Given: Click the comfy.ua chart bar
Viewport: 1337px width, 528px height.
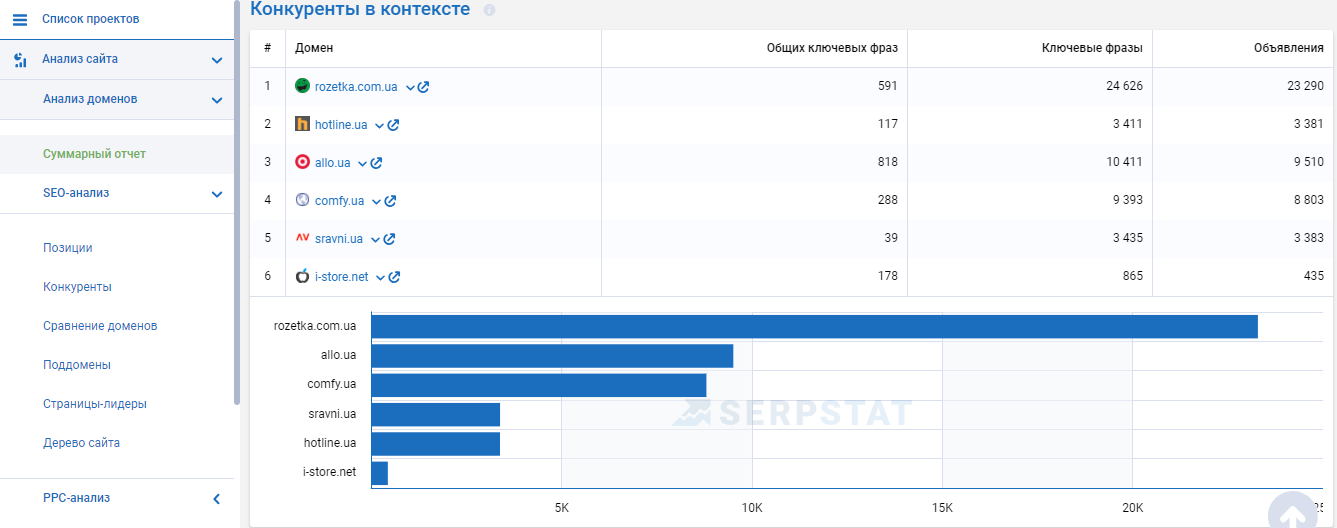Looking at the screenshot, I should pos(539,385).
